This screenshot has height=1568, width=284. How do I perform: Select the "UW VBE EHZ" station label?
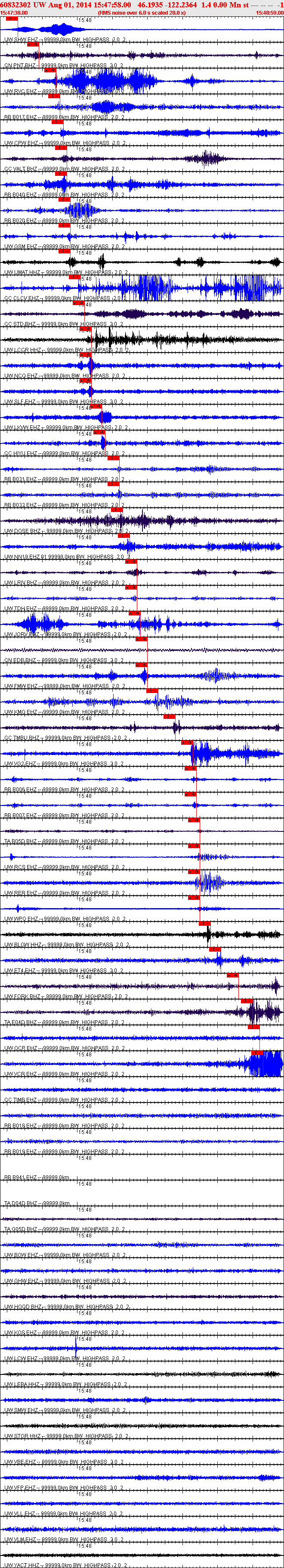click(x=21, y=1462)
